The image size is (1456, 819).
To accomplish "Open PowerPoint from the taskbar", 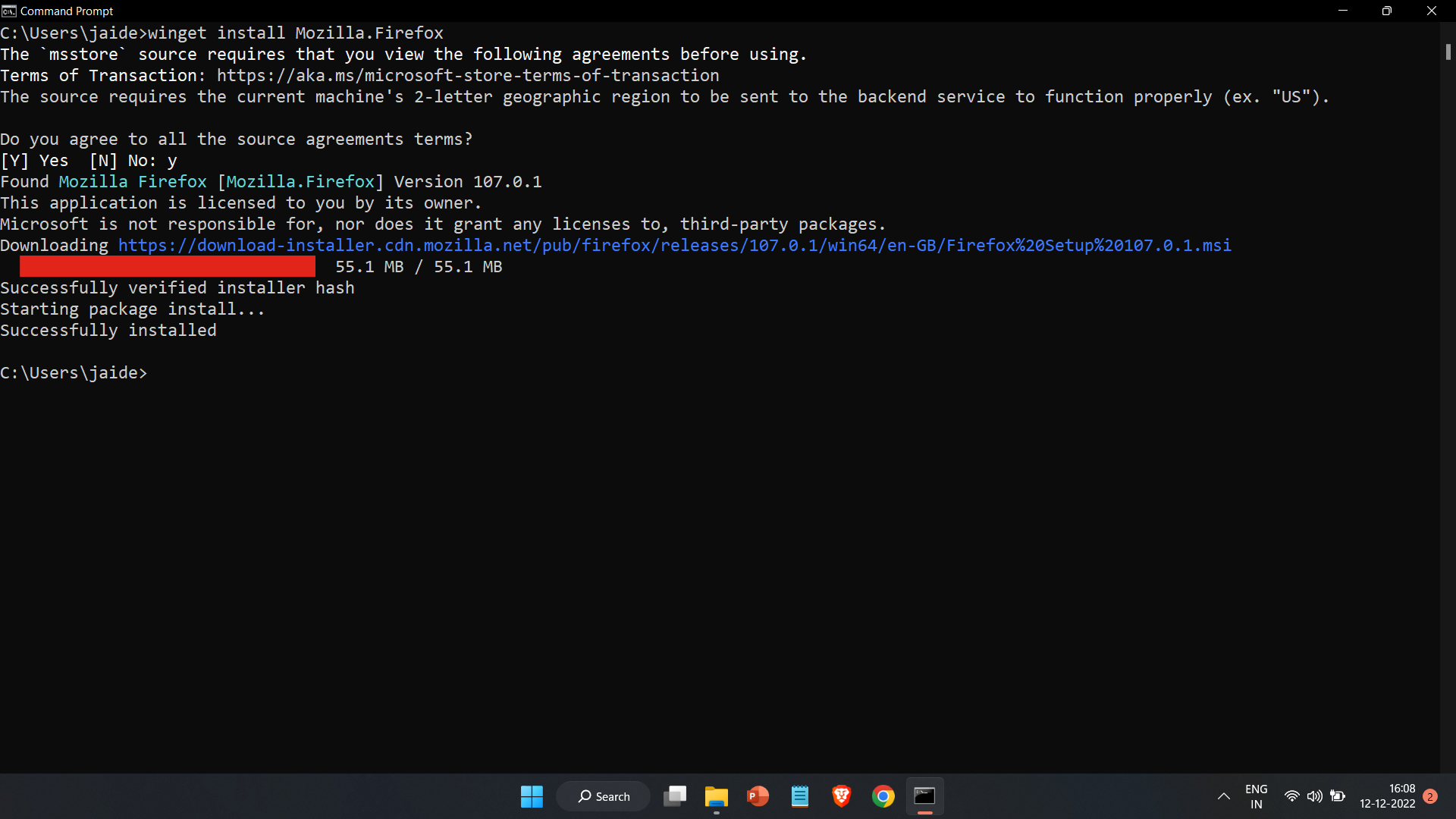I will tap(758, 796).
